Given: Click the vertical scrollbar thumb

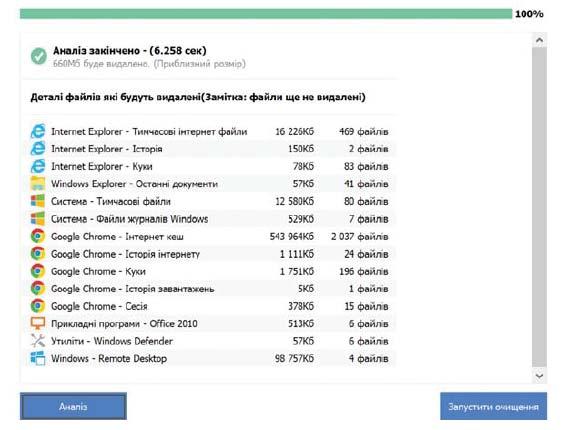Looking at the screenshot, I should [x=539, y=208].
